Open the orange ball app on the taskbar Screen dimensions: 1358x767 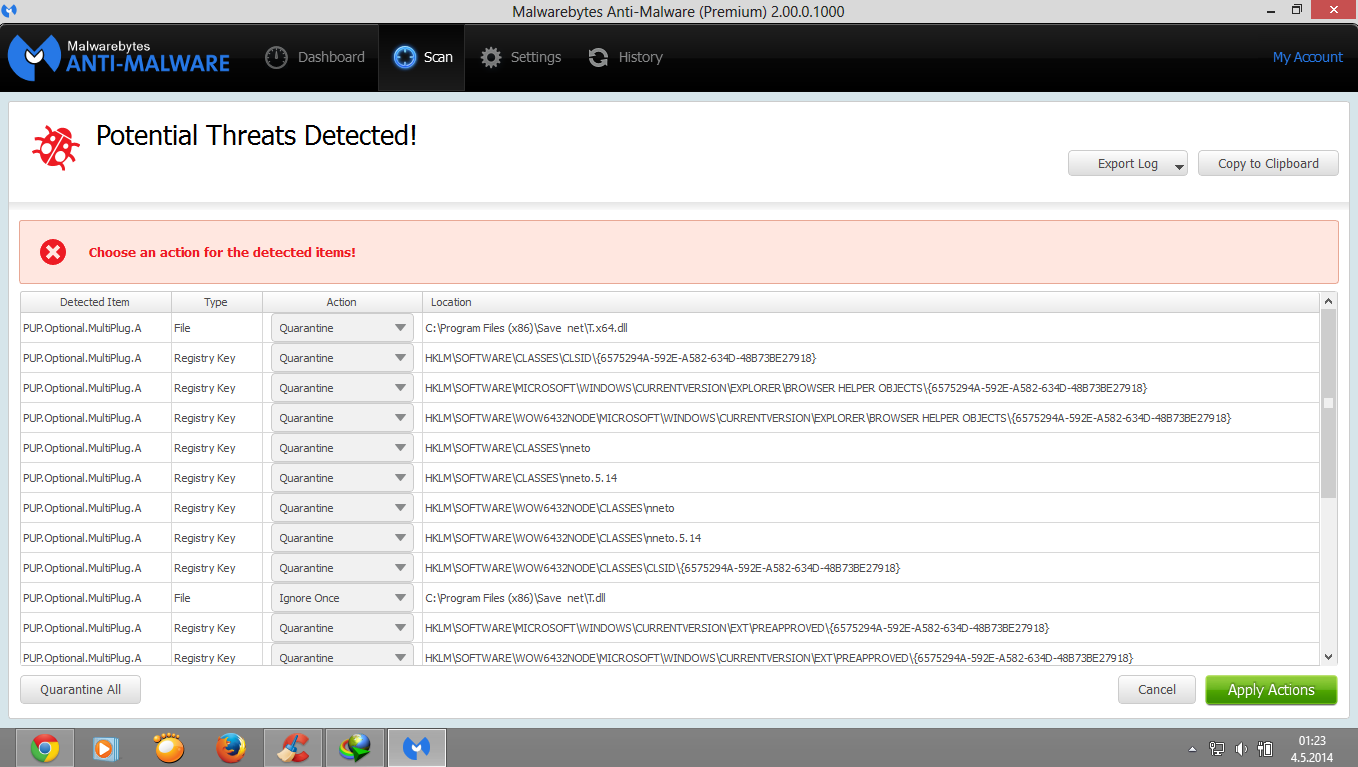(x=169, y=748)
